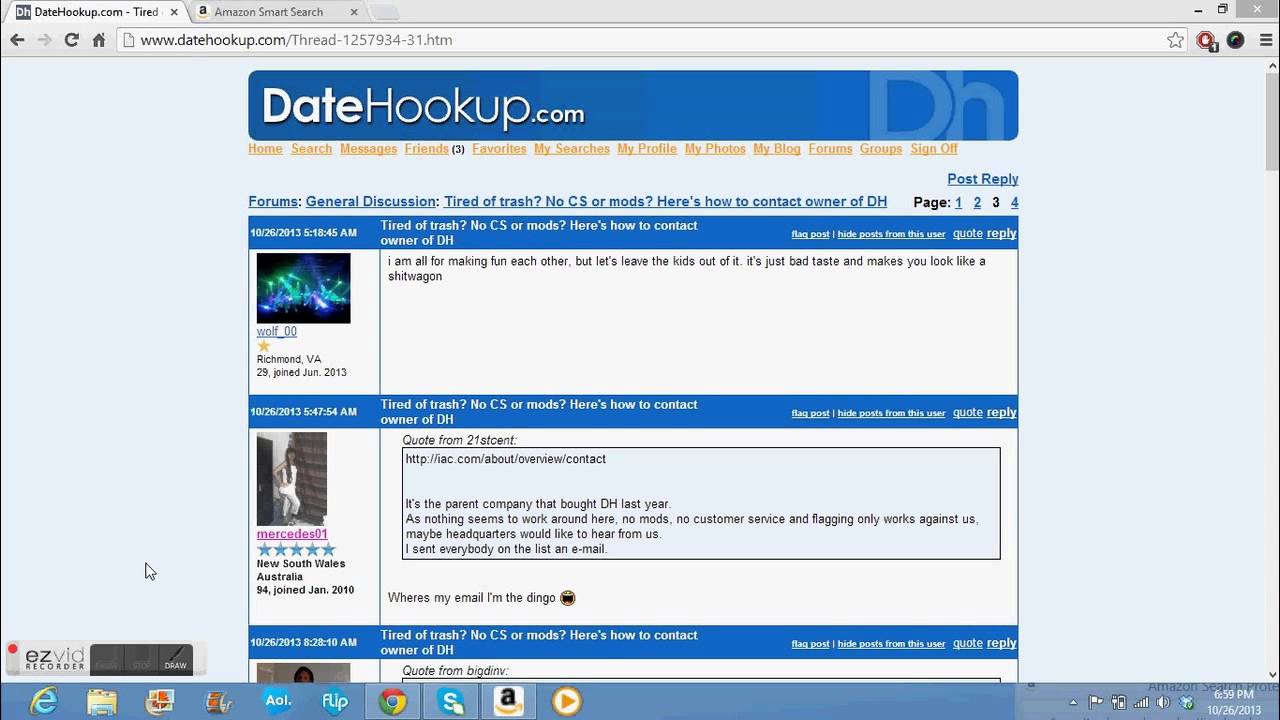Open wolf_00 profile picture
This screenshot has width=1280, height=720.
(x=303, y=288)
